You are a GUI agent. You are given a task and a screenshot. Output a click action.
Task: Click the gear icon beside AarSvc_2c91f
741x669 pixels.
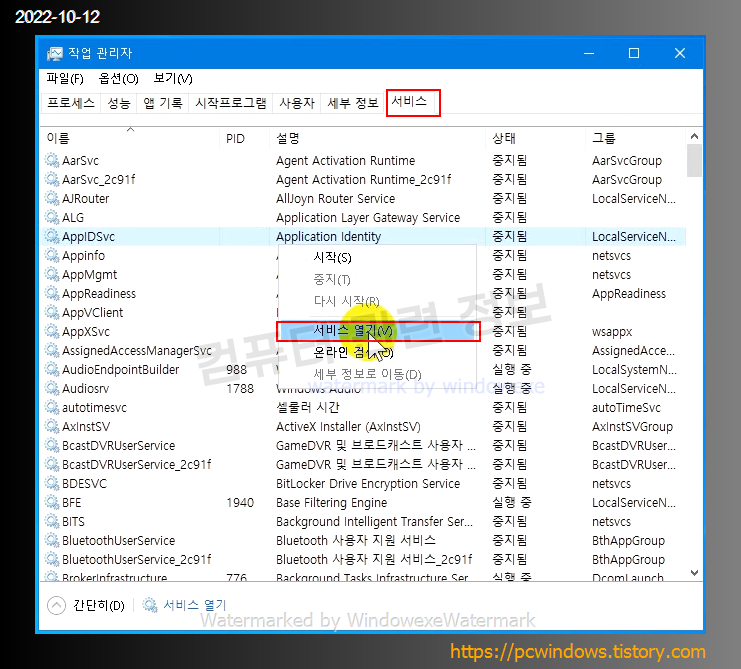point(52,179)
